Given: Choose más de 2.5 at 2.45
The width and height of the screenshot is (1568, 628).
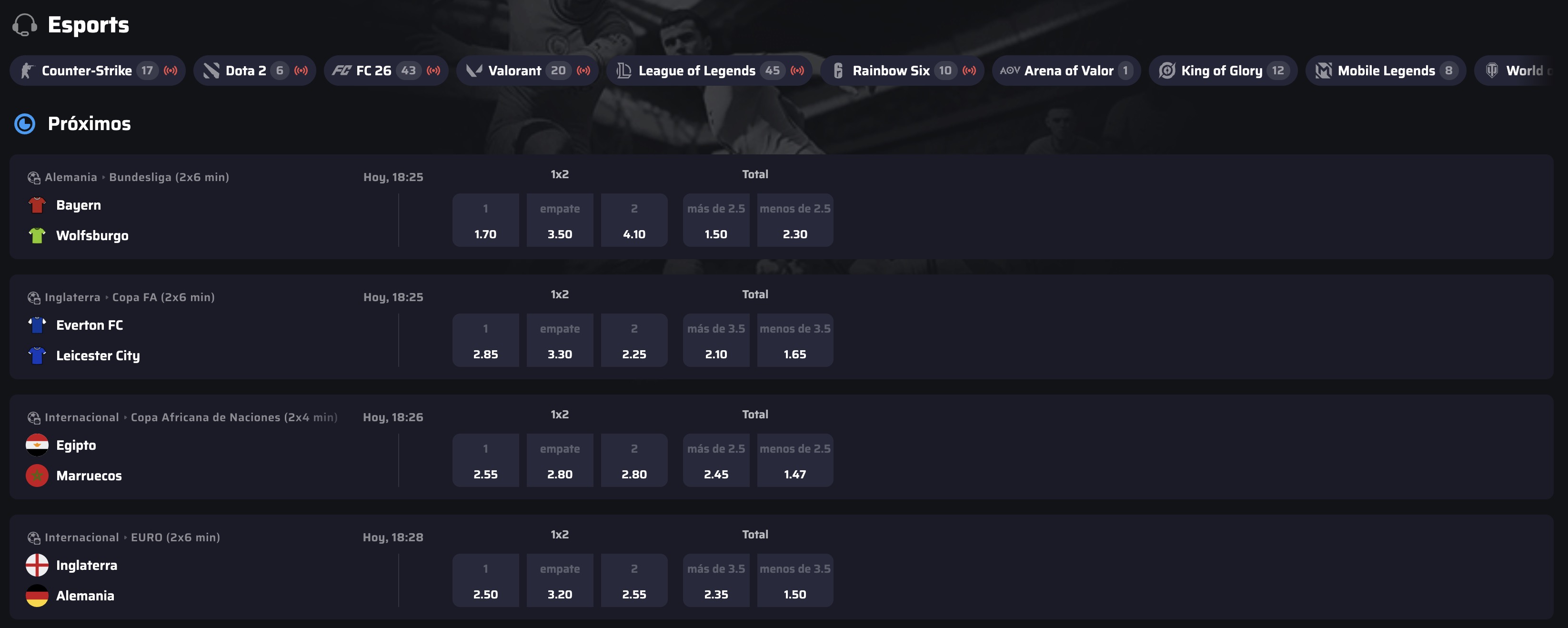Looking at the screenshot, I should pos(716,460).
